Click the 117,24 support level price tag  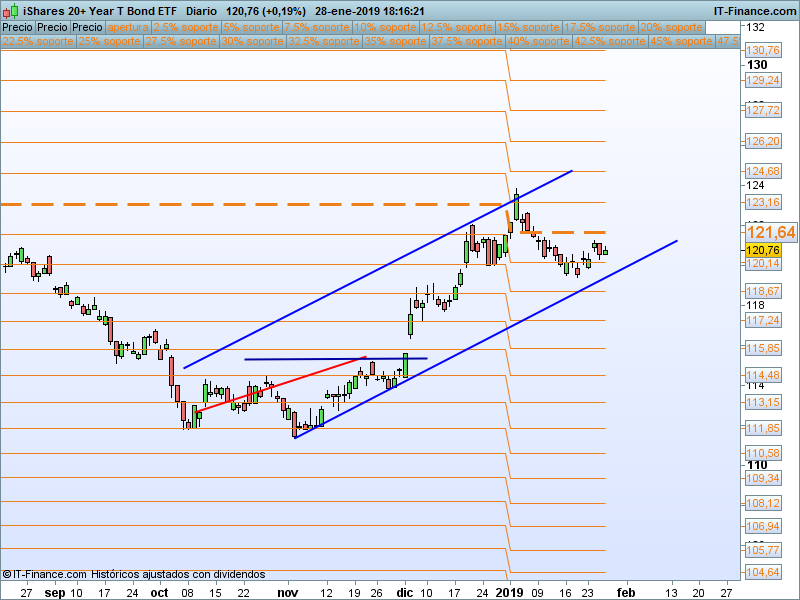click(x=763, y=320)
